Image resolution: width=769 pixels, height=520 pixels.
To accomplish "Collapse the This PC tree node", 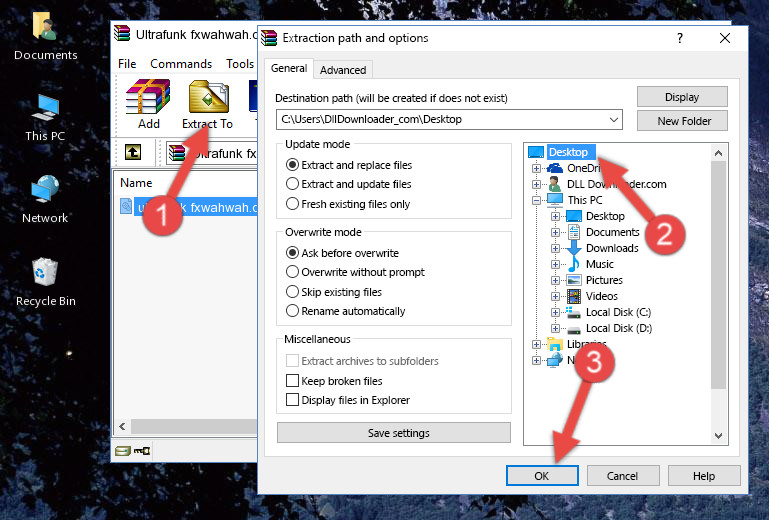I will coord(536,200).
